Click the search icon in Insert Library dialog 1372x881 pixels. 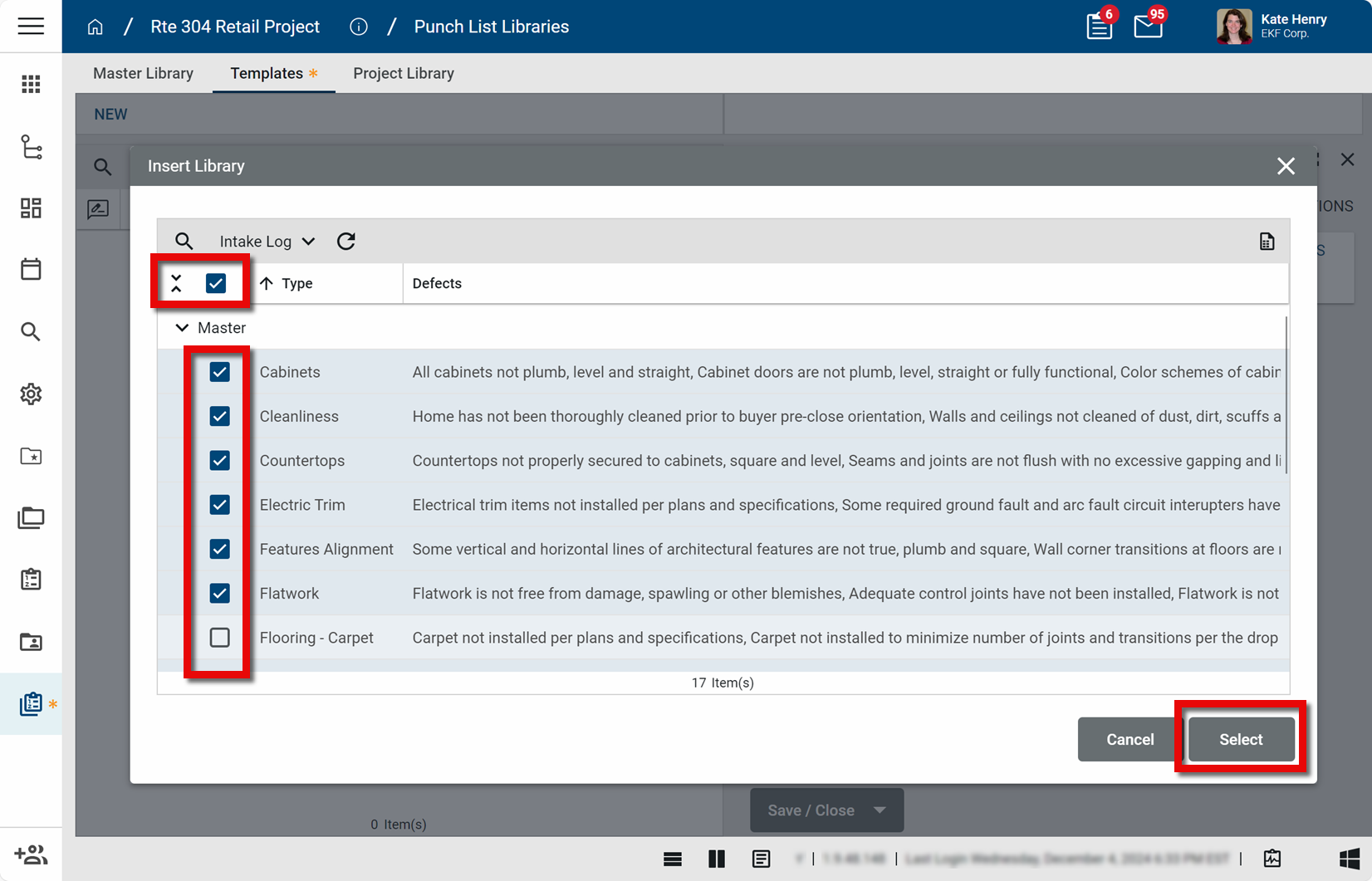point(184,242)
